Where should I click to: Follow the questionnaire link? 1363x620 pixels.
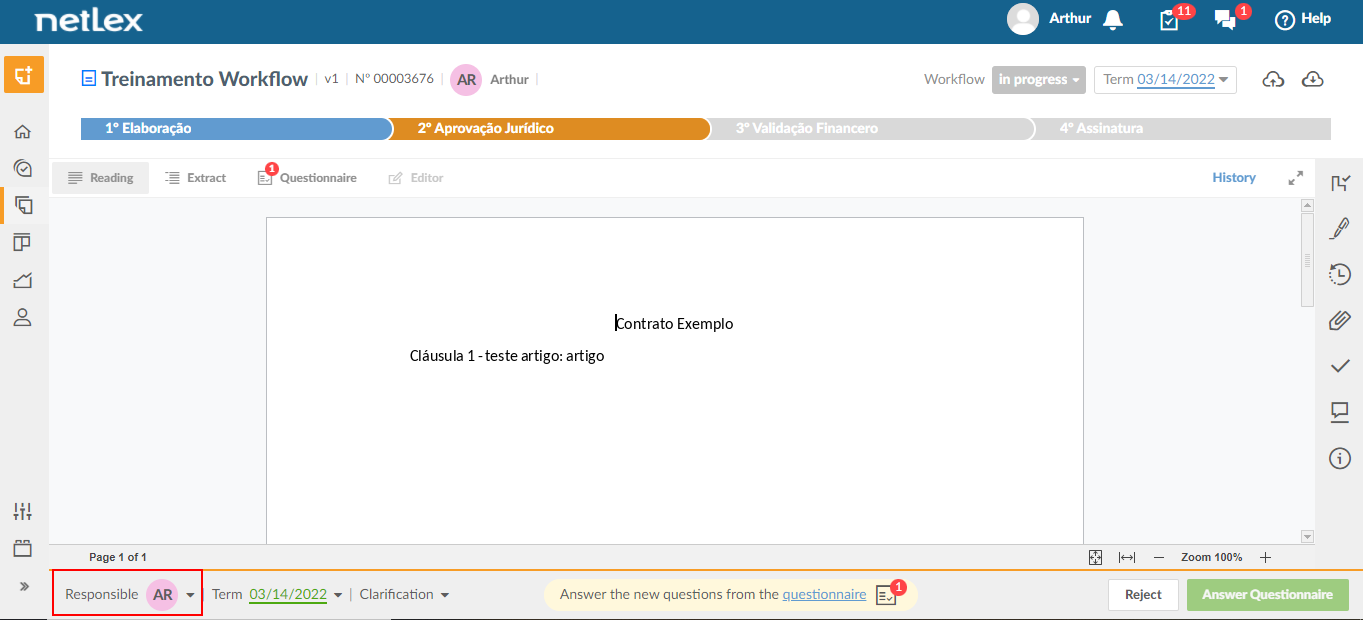[824, 594]
